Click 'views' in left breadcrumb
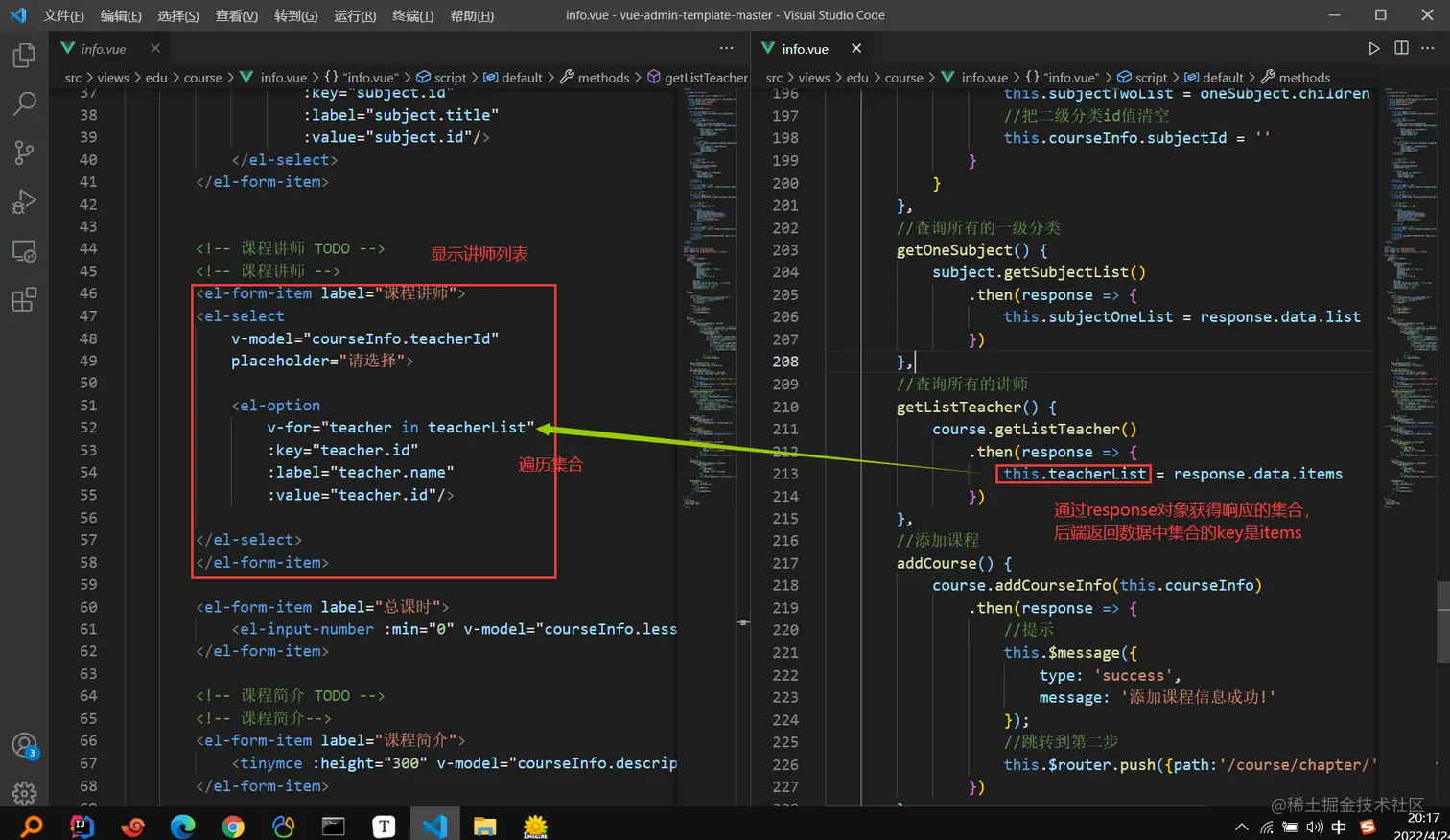Screen dimensions: 1450x840 coord(113,78)
